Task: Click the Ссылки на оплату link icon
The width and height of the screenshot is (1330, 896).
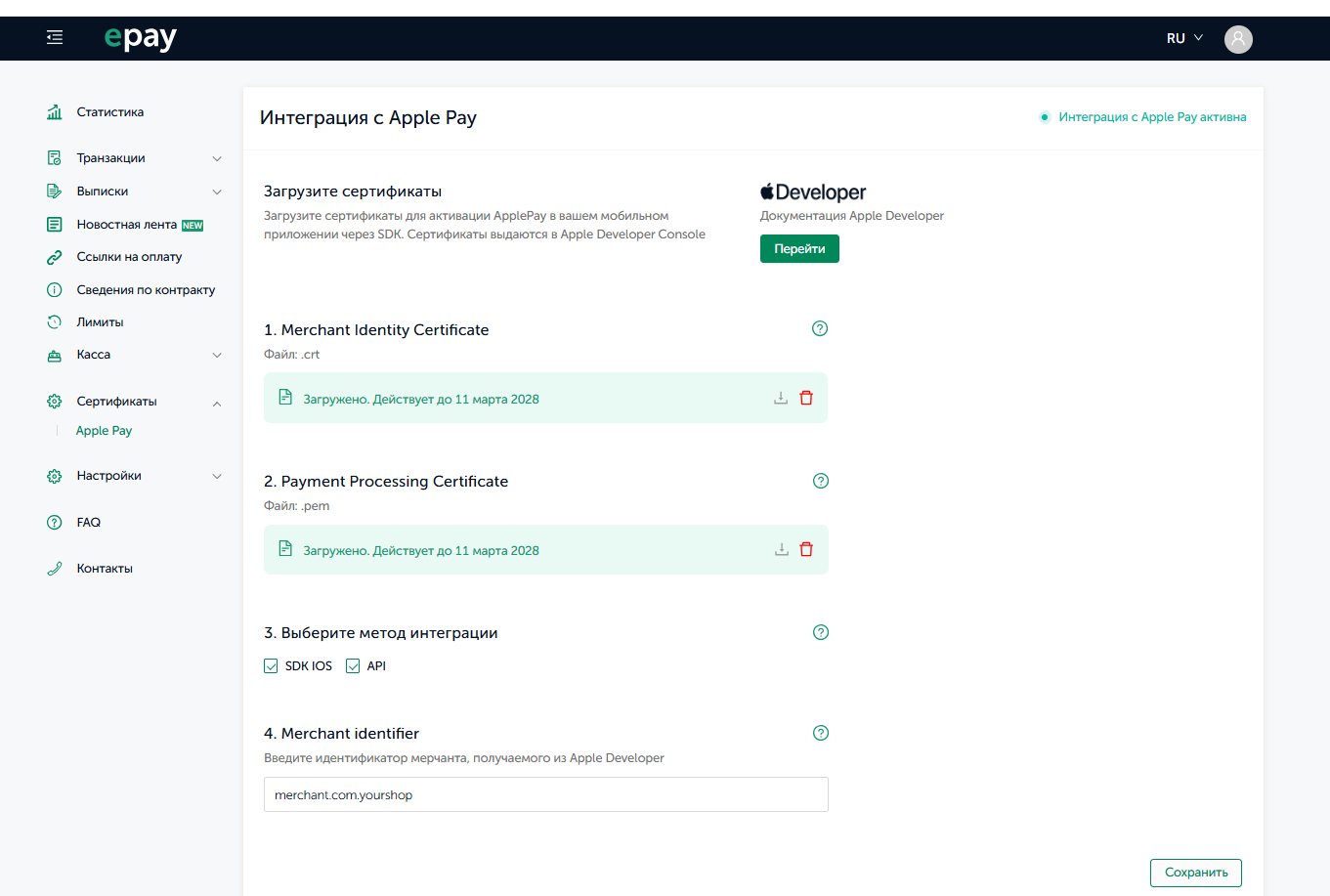Action: 55,257
